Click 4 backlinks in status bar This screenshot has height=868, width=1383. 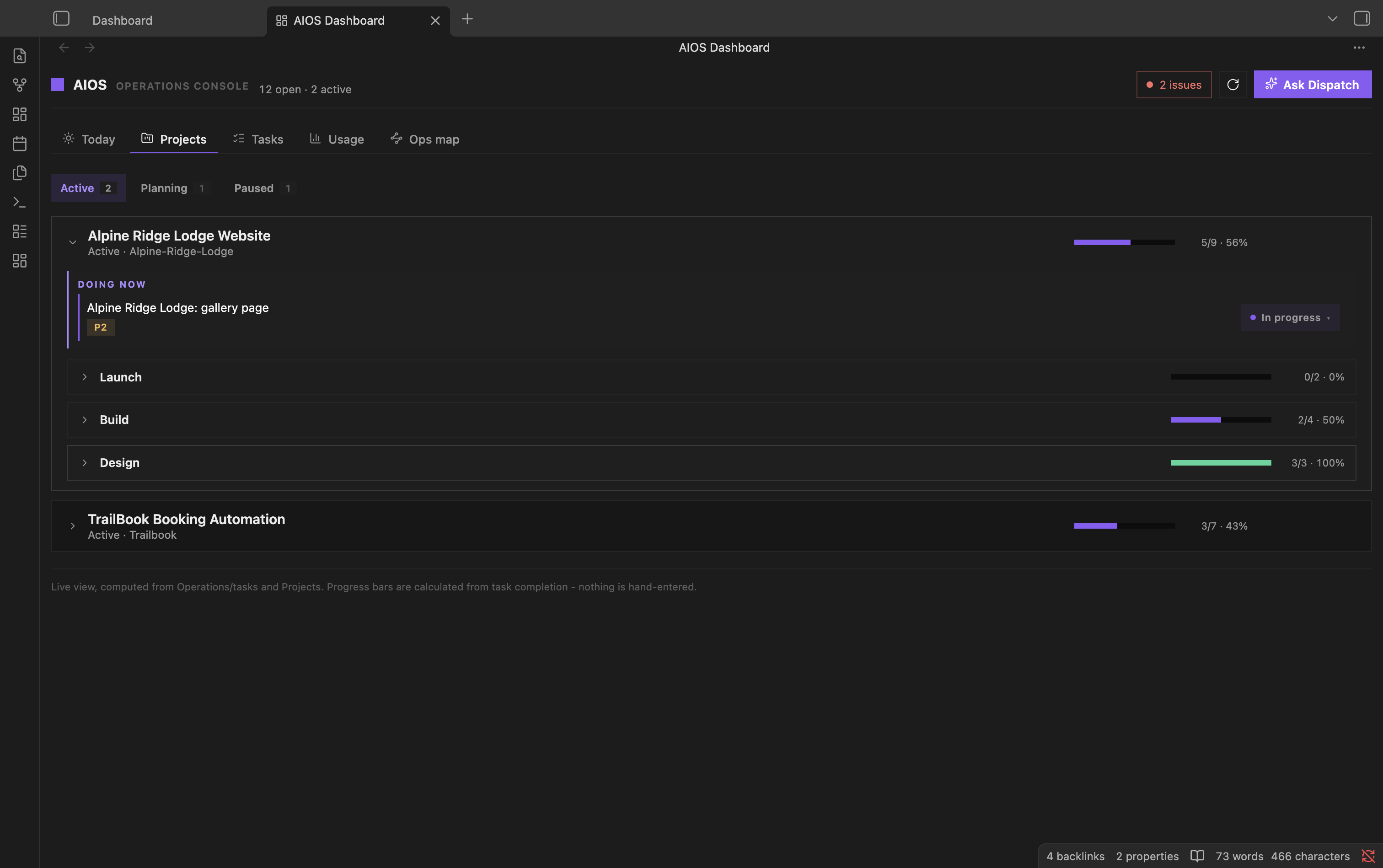(x=1075, y=856)
